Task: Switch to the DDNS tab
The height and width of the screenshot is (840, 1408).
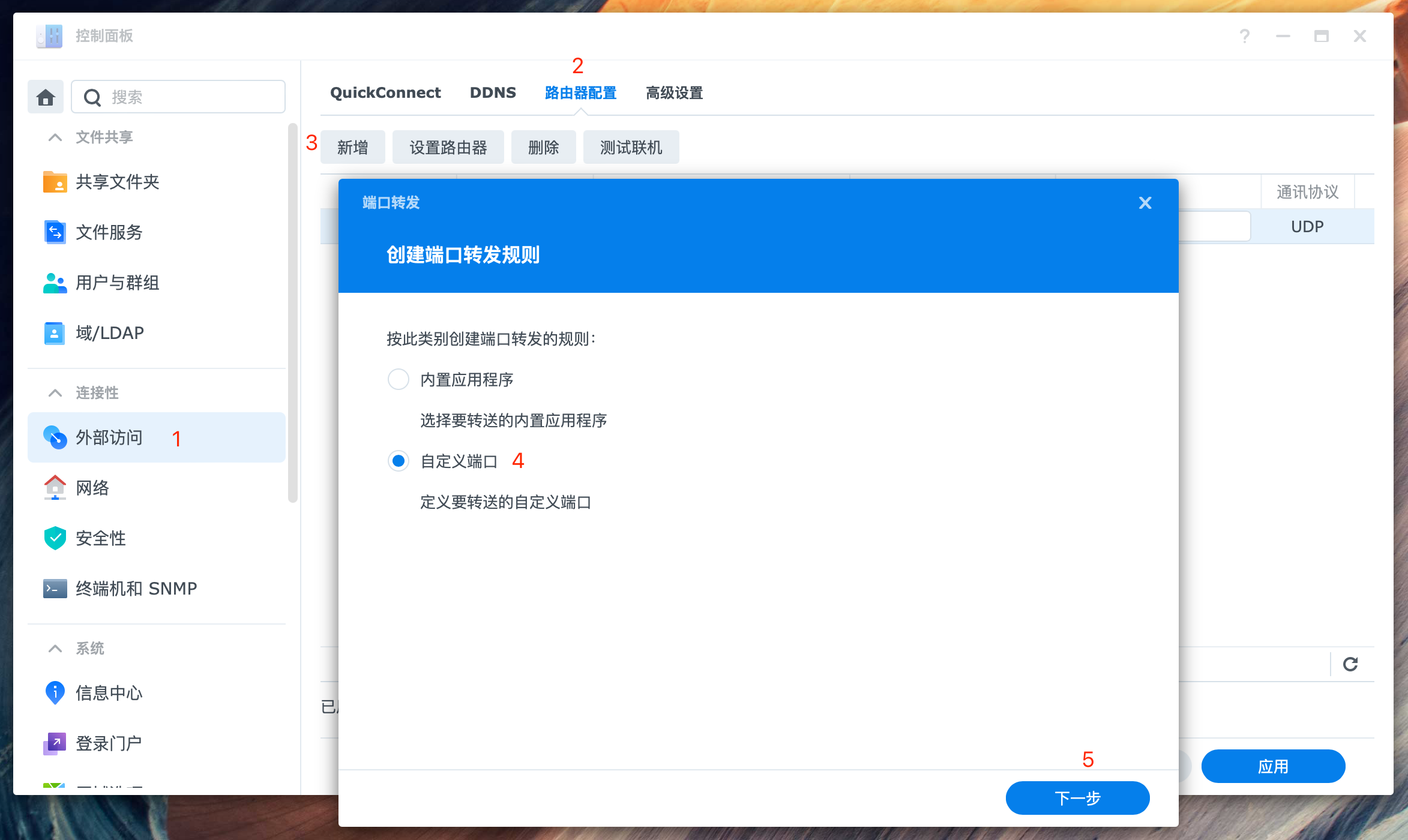Action: pyautogui.click(x=493, y=93)
